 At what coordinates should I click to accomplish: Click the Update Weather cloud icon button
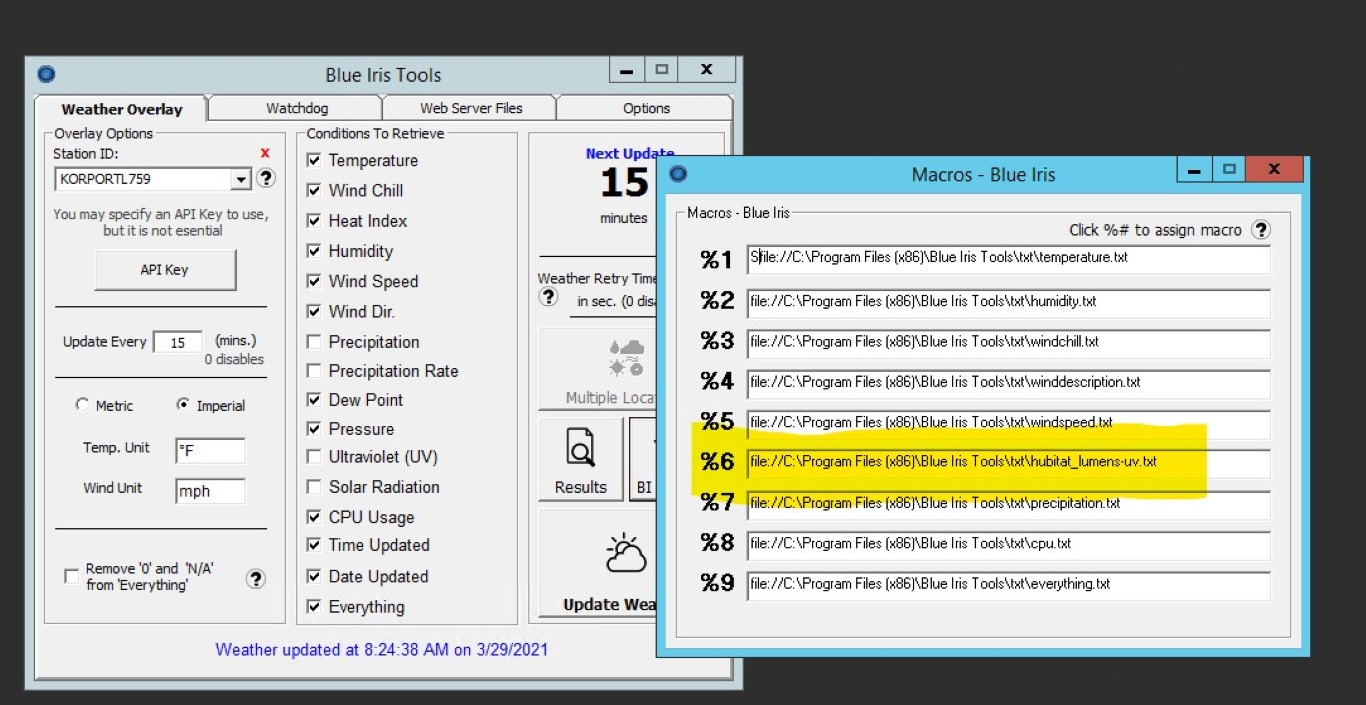(x=626, y=553)
